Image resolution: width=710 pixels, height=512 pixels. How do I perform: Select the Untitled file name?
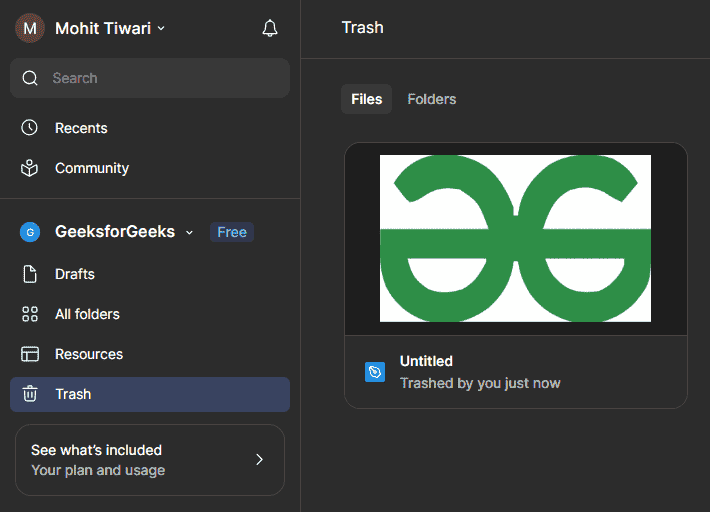[x=426, y=361]
